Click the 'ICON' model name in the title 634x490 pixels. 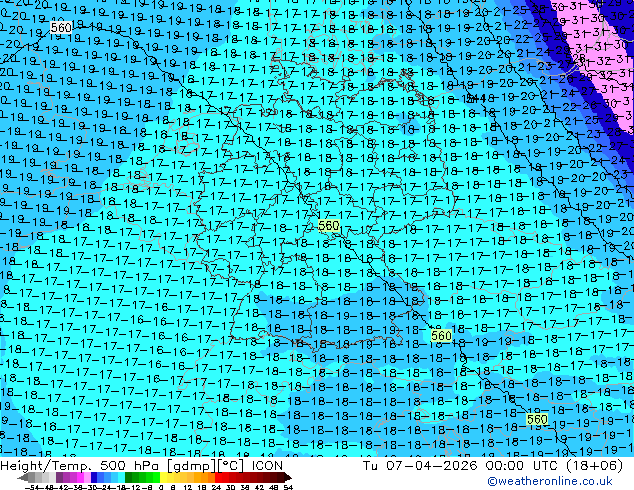coord(267,466)
